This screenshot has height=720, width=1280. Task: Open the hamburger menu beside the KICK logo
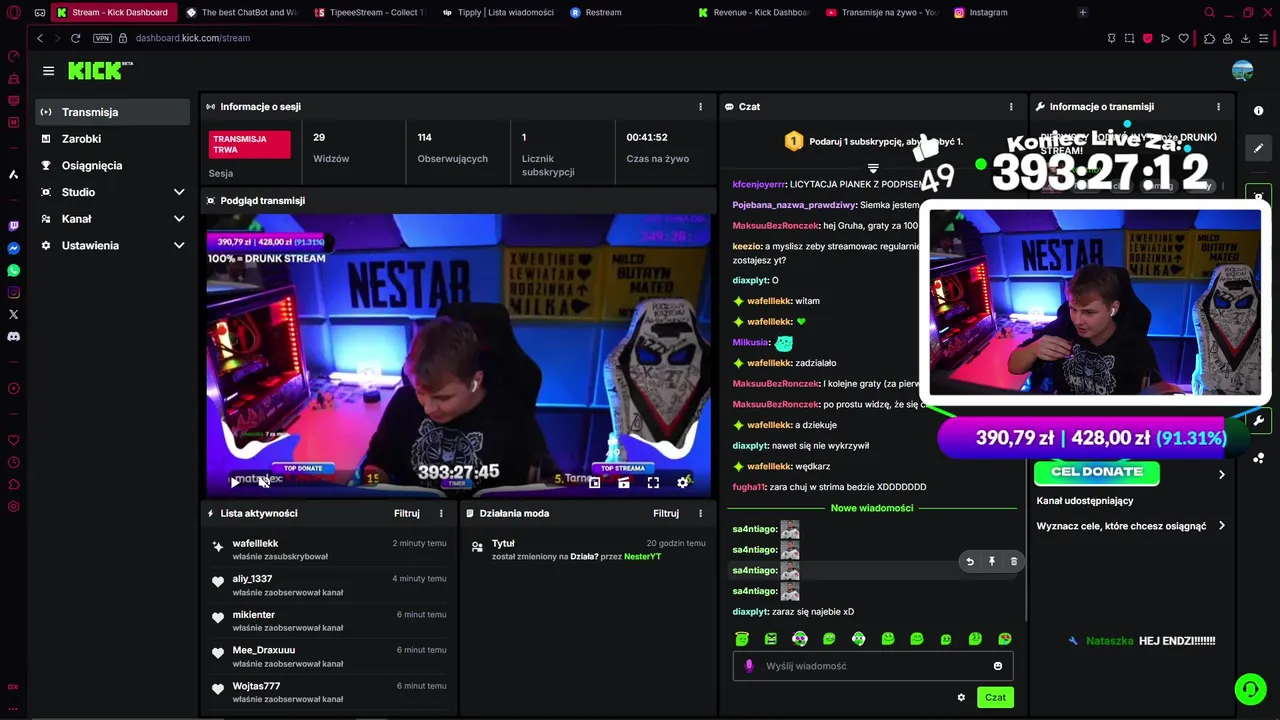[x=48, y=71]
